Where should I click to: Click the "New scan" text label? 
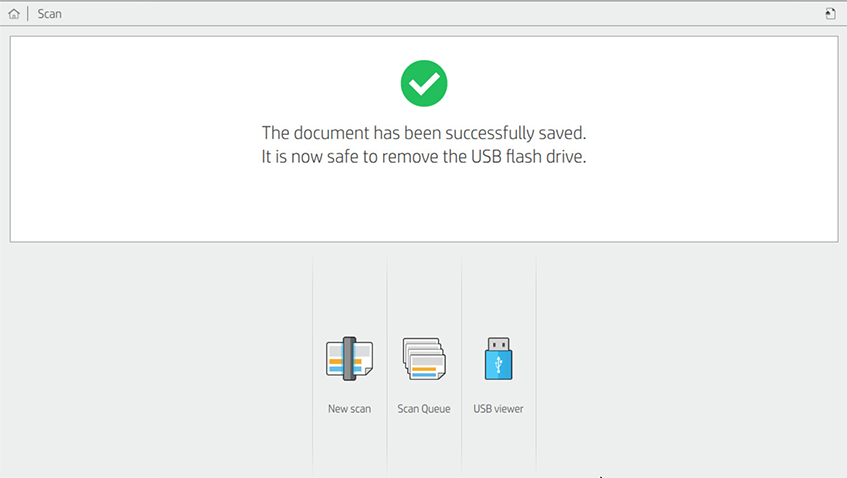pyautogui.click(x=349, y=409)
